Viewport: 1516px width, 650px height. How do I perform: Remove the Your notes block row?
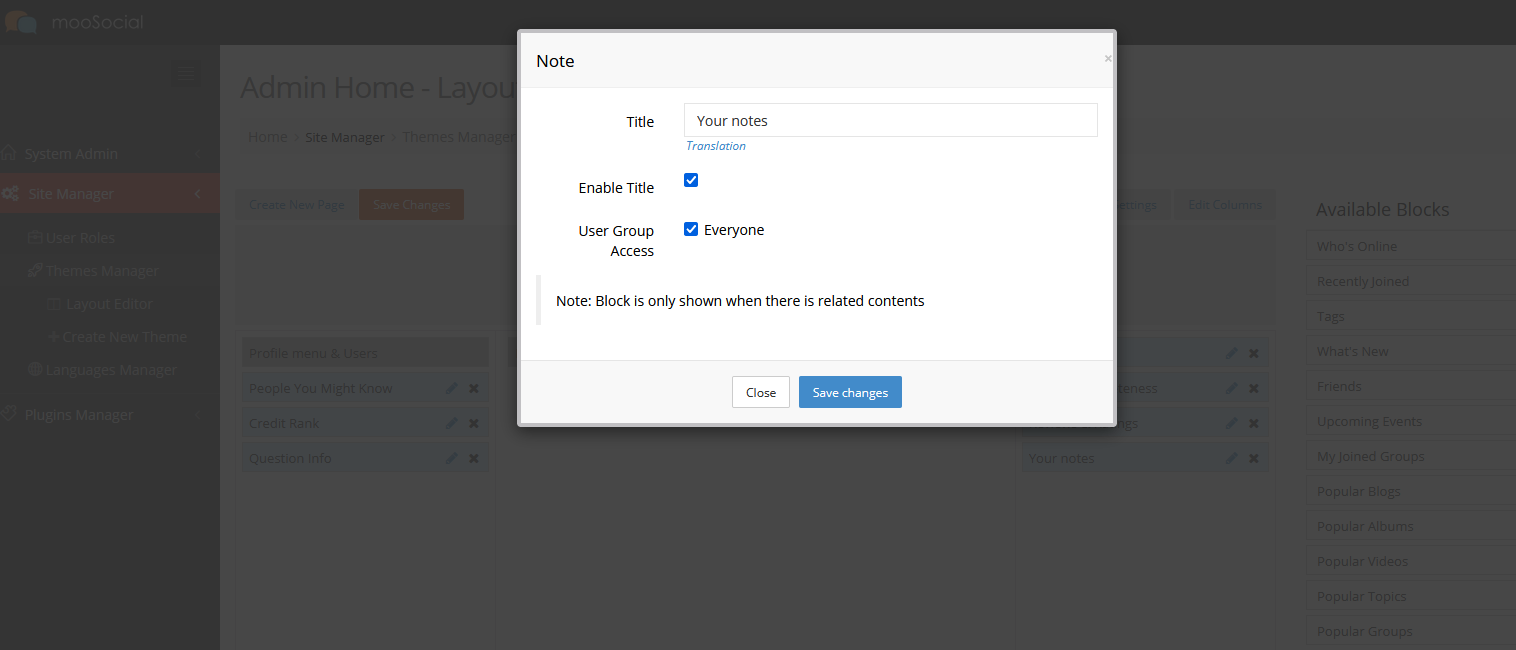(x=1254, y=458)
